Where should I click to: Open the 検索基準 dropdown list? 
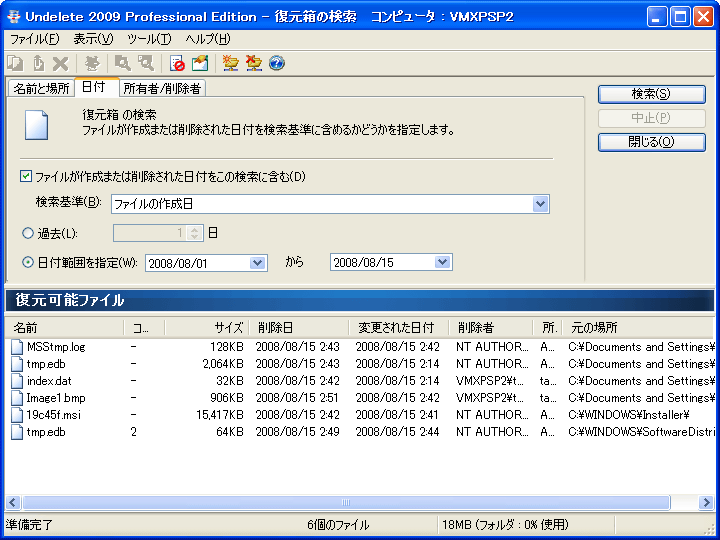pyautogui.click(x=540, y=204)
